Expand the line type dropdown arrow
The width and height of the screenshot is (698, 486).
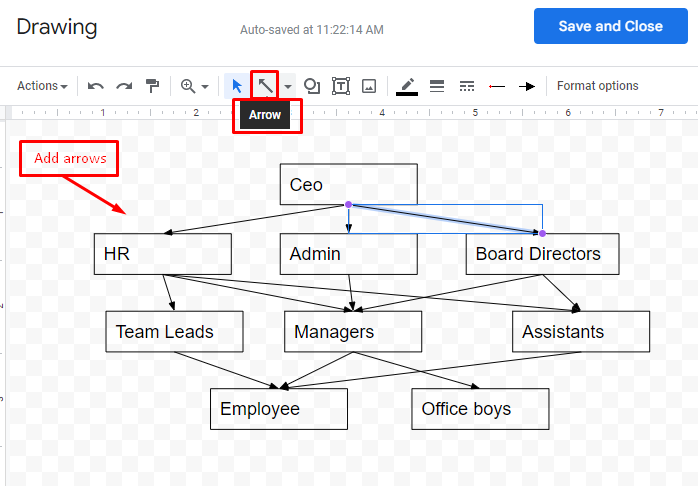coord(288,86)
